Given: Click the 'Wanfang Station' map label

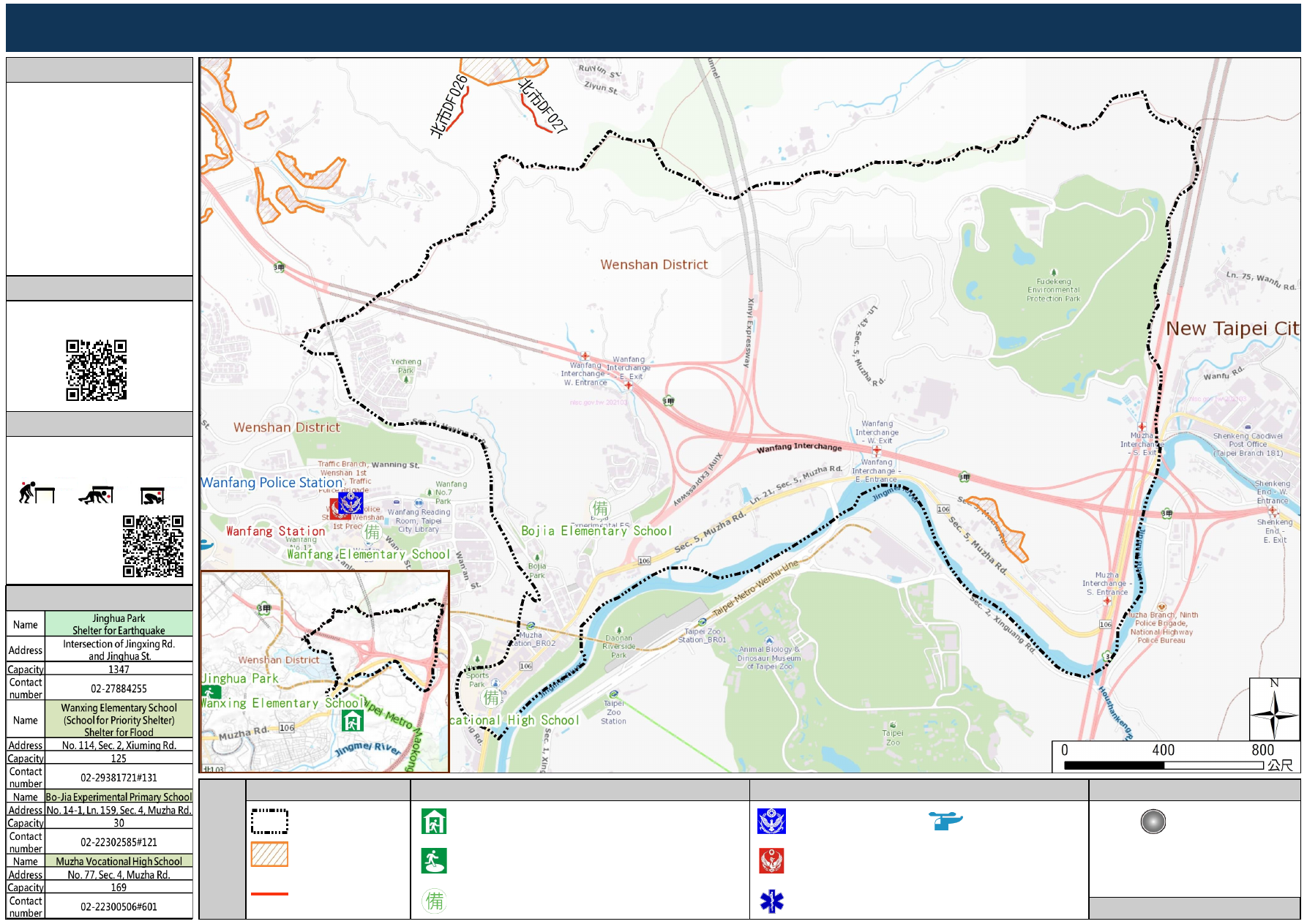Looking at the screenshot, I should click(276, 531).
